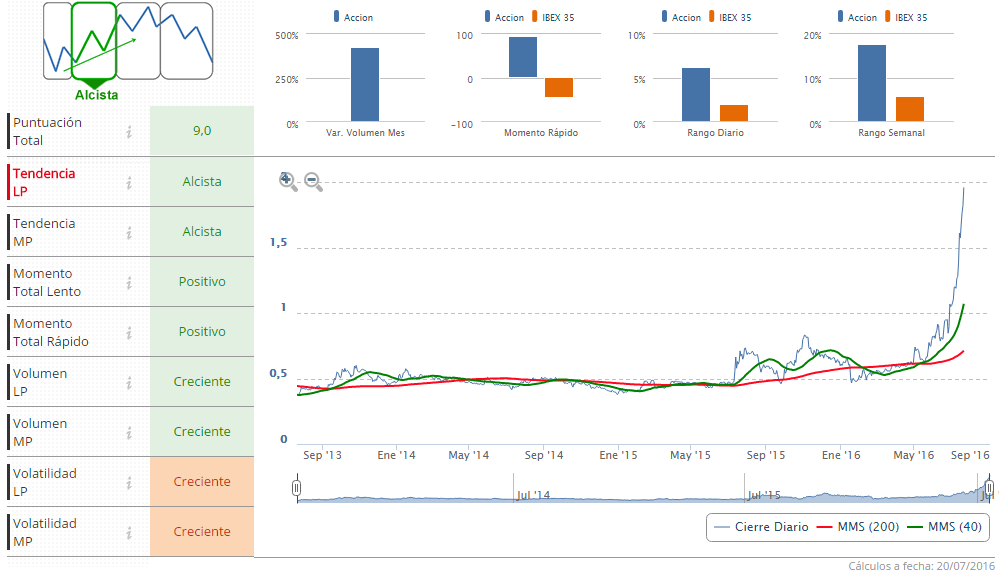
Task: Toggle IBEX 35 legend in Momento Rápido chart
Action: click(553, 17)
